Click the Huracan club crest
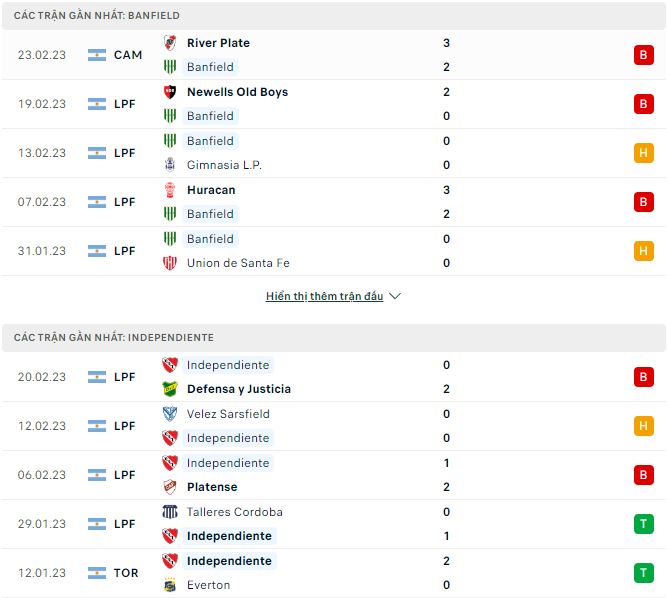 (x=169, y=190)
